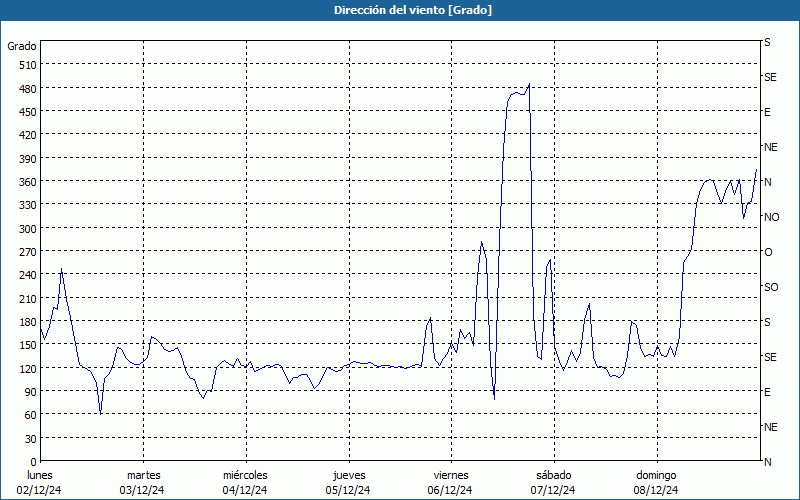Click the 300 degree axis value

28,229
